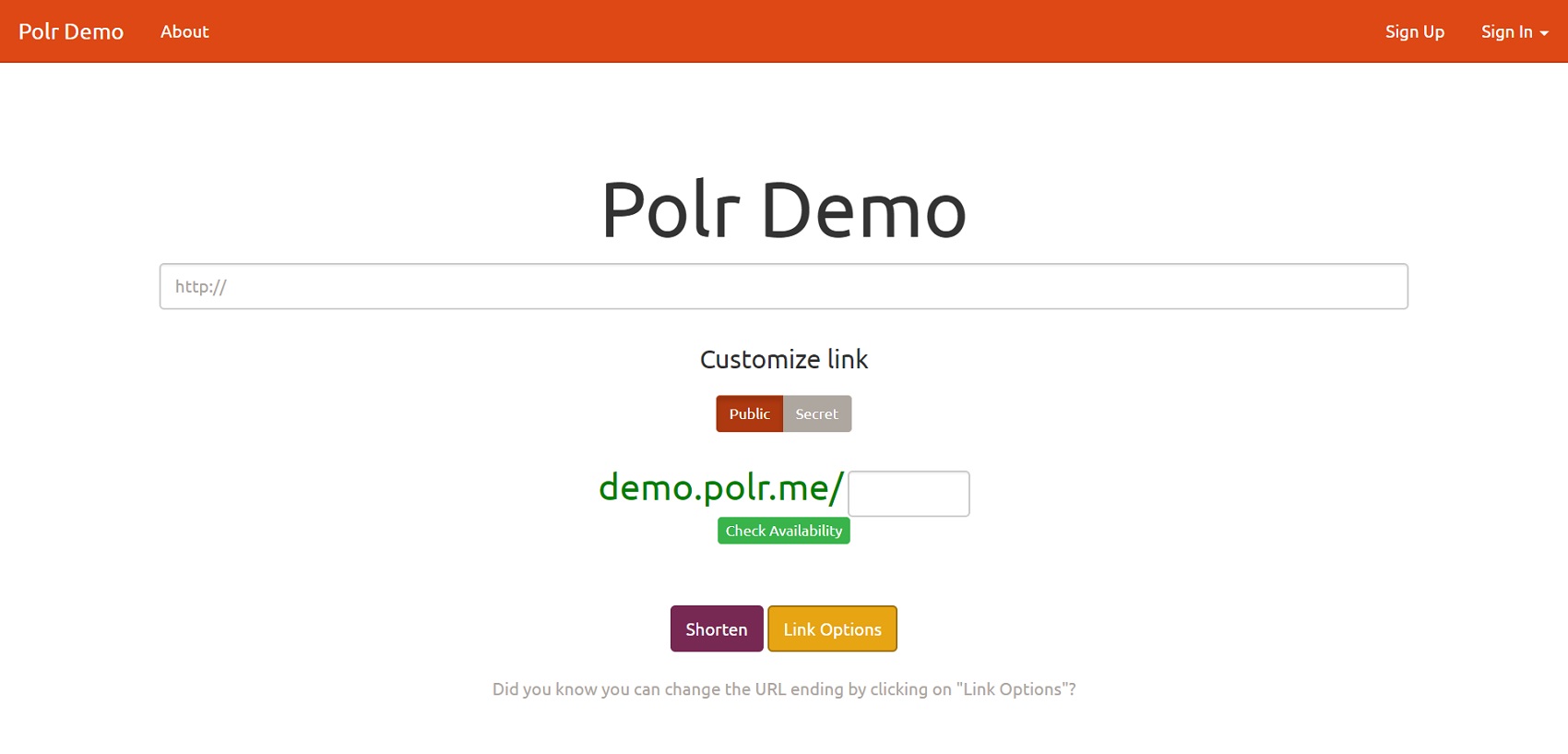Click the purple Shorten button

tap(716, 628)
